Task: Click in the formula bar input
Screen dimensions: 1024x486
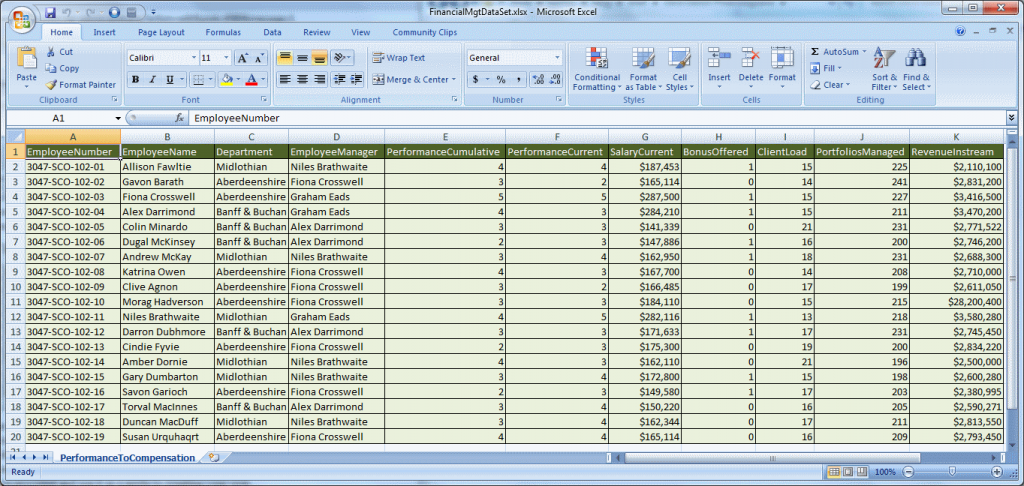Action: (x=598, y=118)
